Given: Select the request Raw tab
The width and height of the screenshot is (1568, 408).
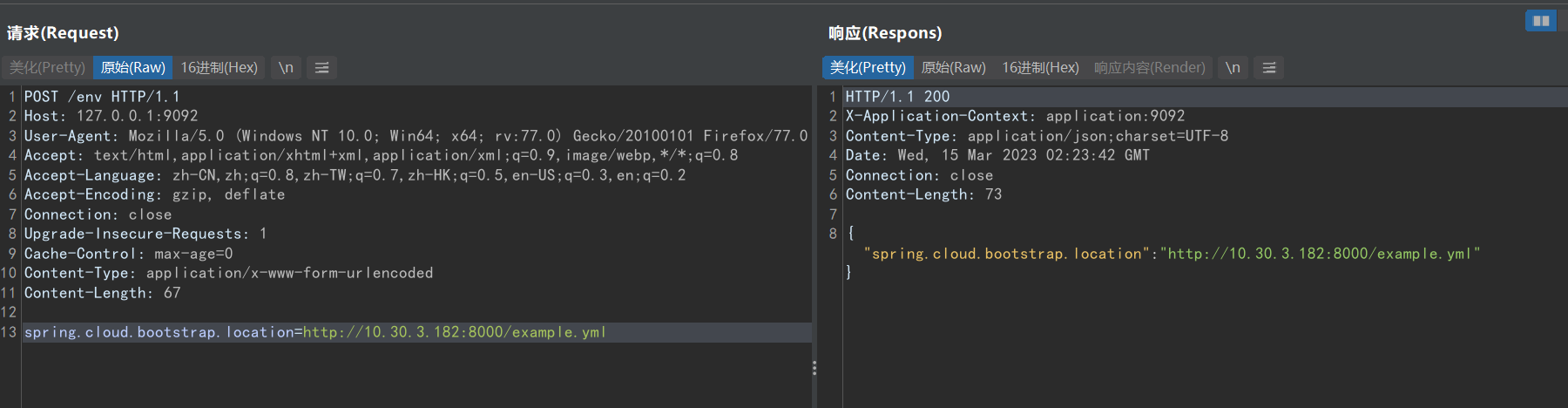Looking at the screenshot, I should (132, 68).
